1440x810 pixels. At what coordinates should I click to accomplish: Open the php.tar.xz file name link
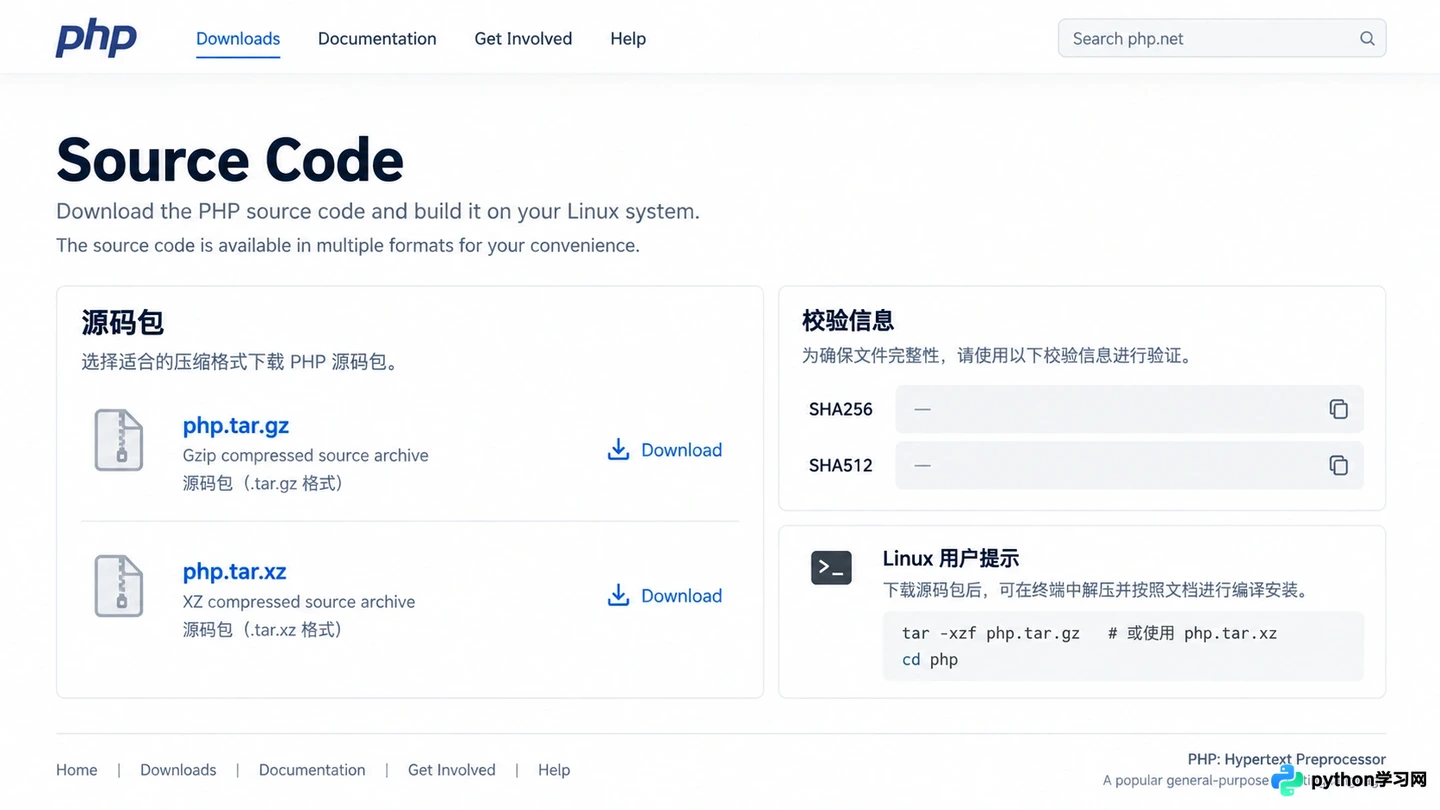click(x=234, y=571)
